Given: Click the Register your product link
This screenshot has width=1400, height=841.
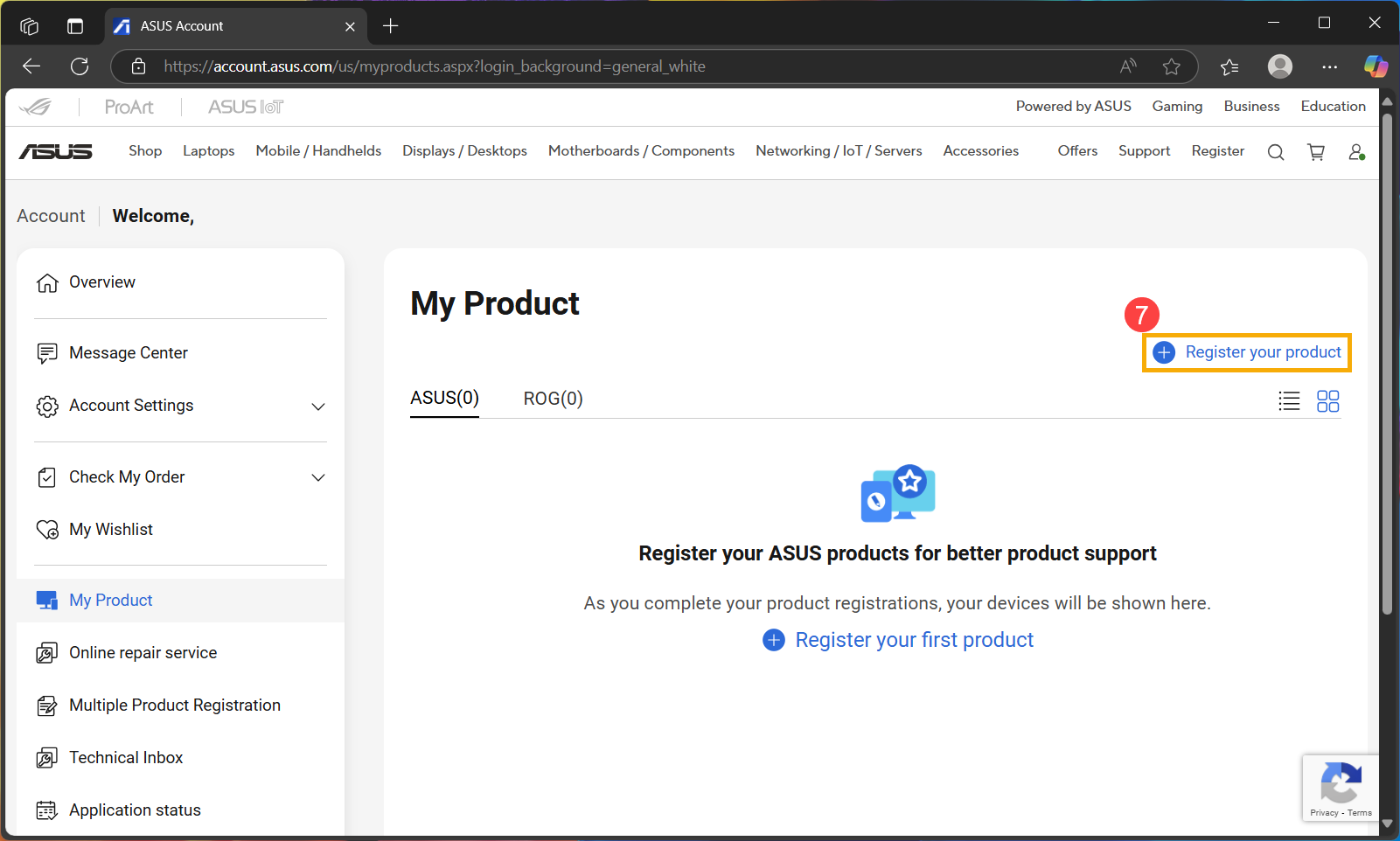Looking at the screenshot, I should (x=1247, y=352).
